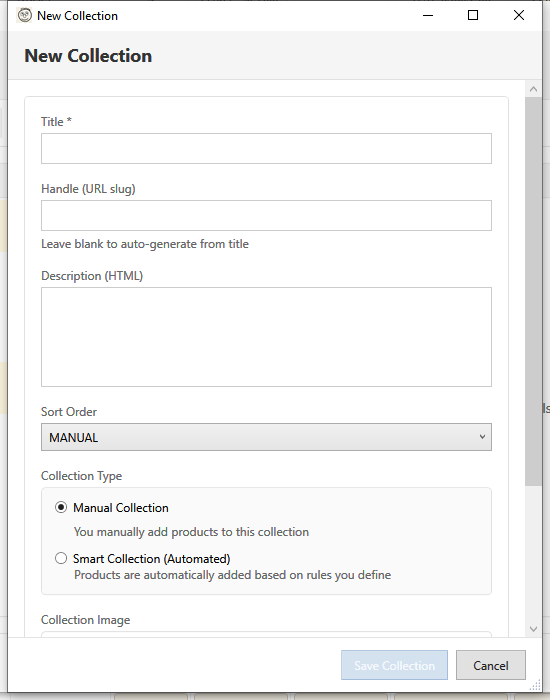Focus the Handle (URL slug) field
Screen dimensions: 550x700
[x=266, y=215]
